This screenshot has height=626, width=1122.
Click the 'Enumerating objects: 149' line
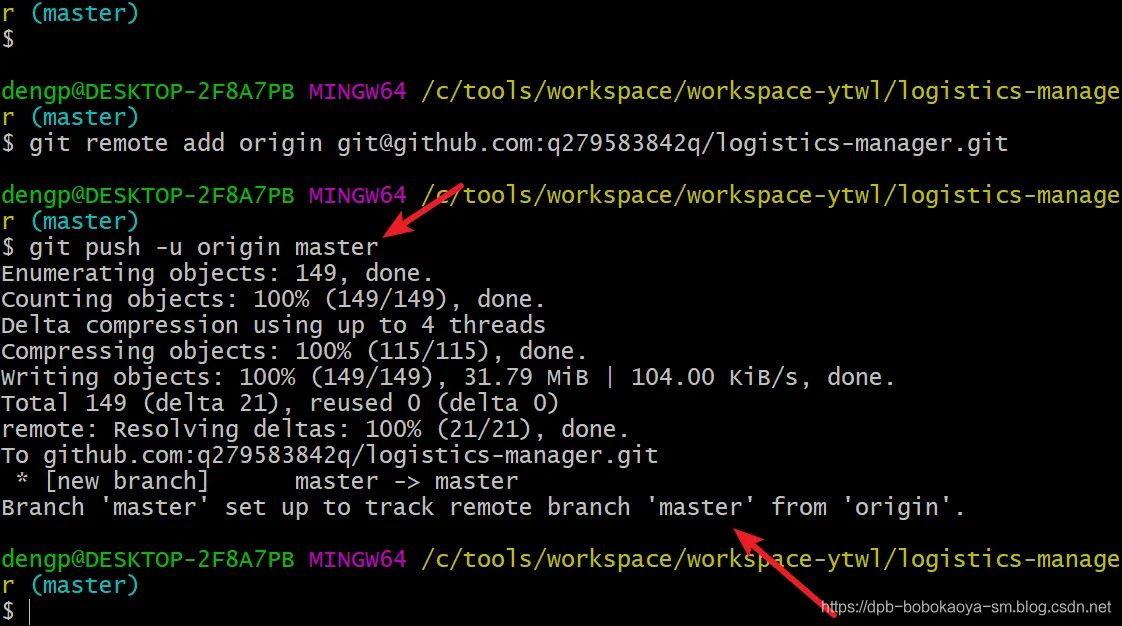point(217,273)
